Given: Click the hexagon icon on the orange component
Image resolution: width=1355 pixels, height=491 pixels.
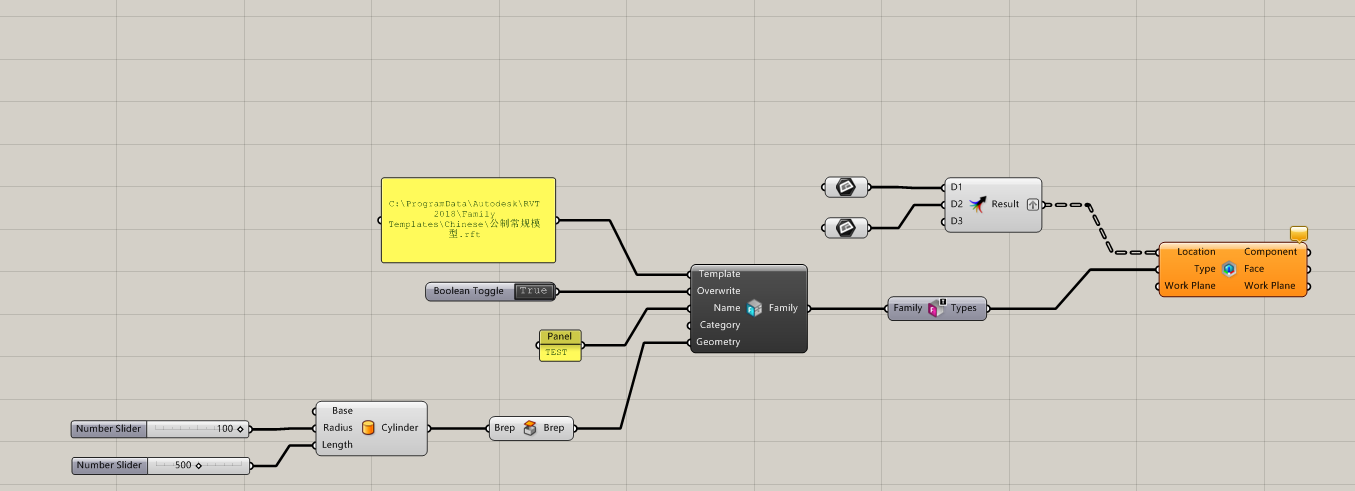Looking at the screenshot, I should point(1229,269).
